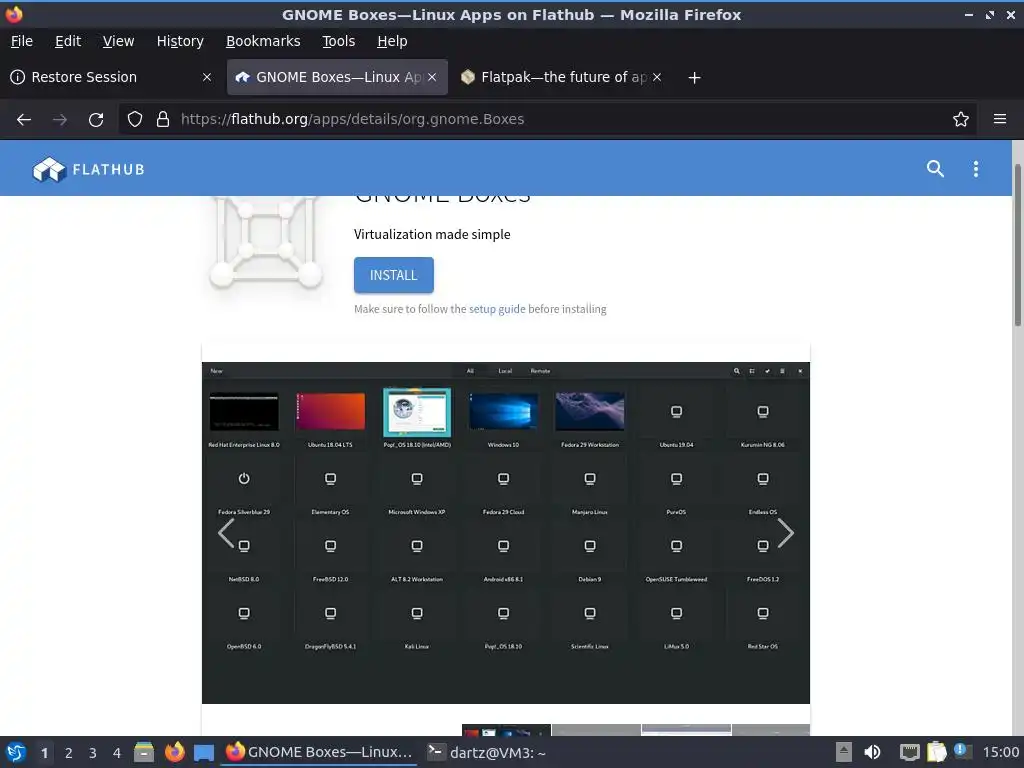Switch to workspace 1 on taskbar
Viewport: 1024px width, 768px height.
tap(44, 753)
